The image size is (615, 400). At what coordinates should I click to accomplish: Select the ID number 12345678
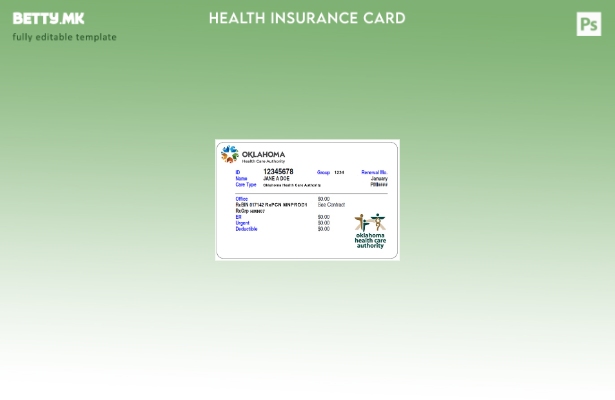coord(278,172)
